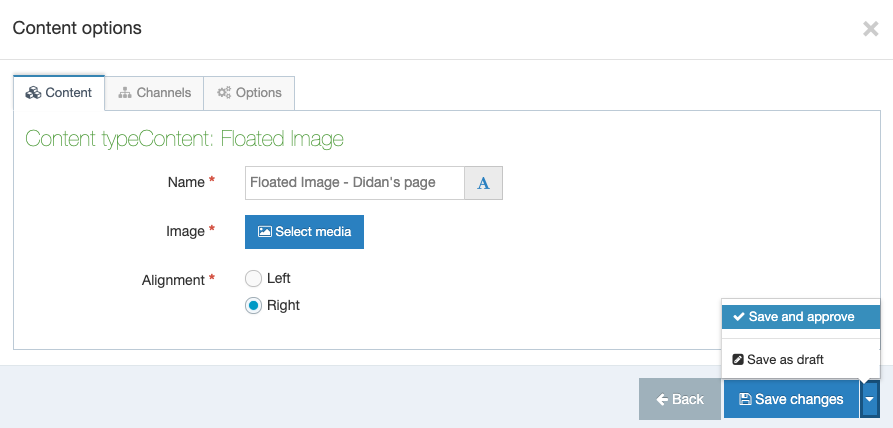Click the picture icon on Select media
The height and width of the screenshot is (428, 893).
(x=264, y=232)
